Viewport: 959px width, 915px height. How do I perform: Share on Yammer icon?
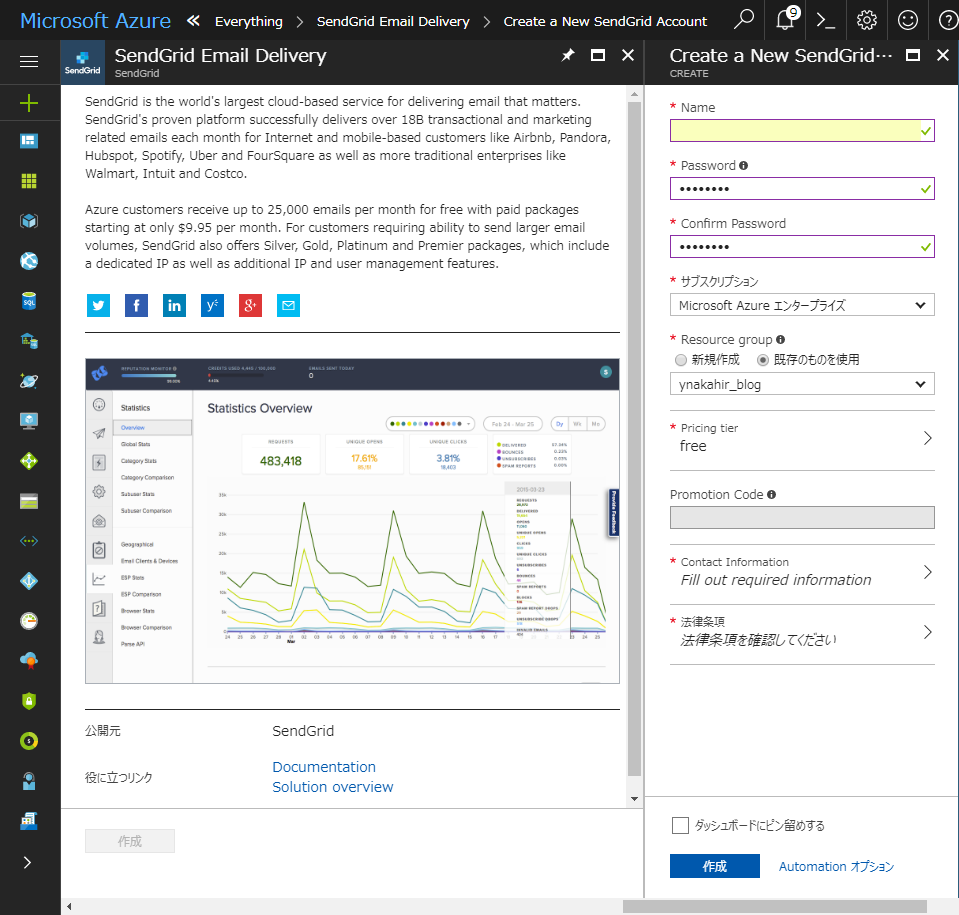tap(212, 306)
